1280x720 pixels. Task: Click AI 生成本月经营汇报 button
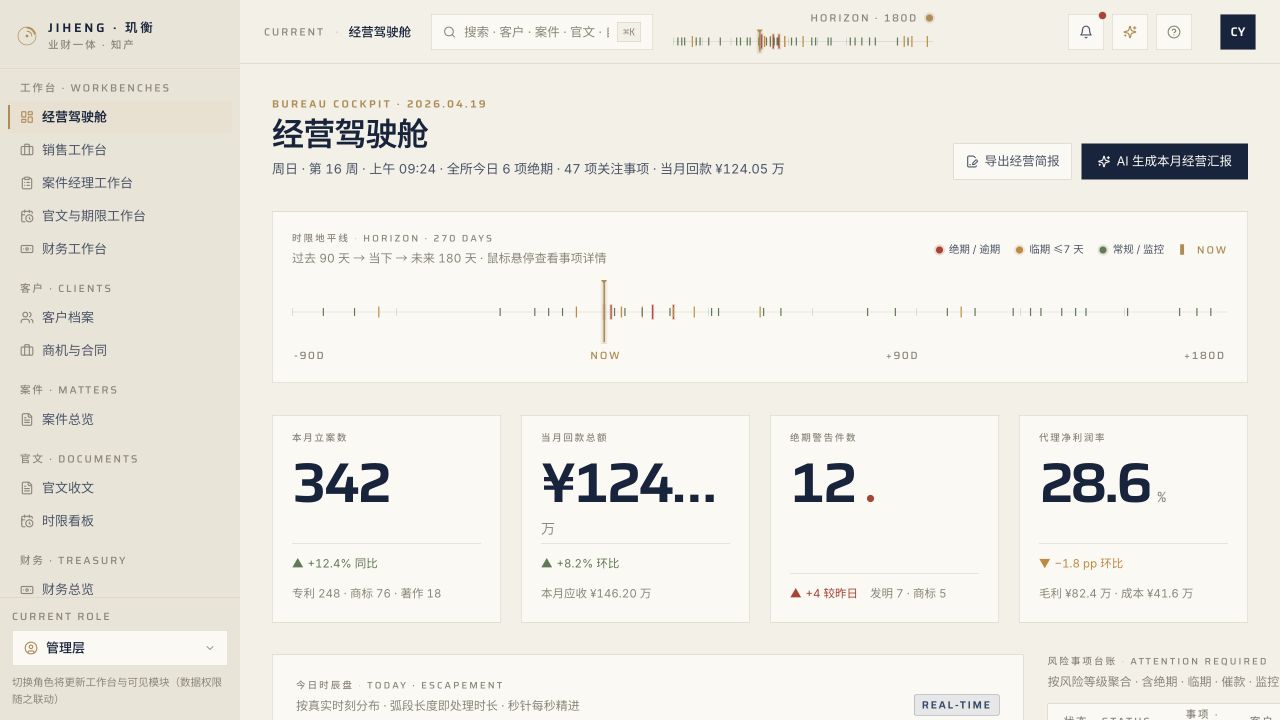[1164, 161]
